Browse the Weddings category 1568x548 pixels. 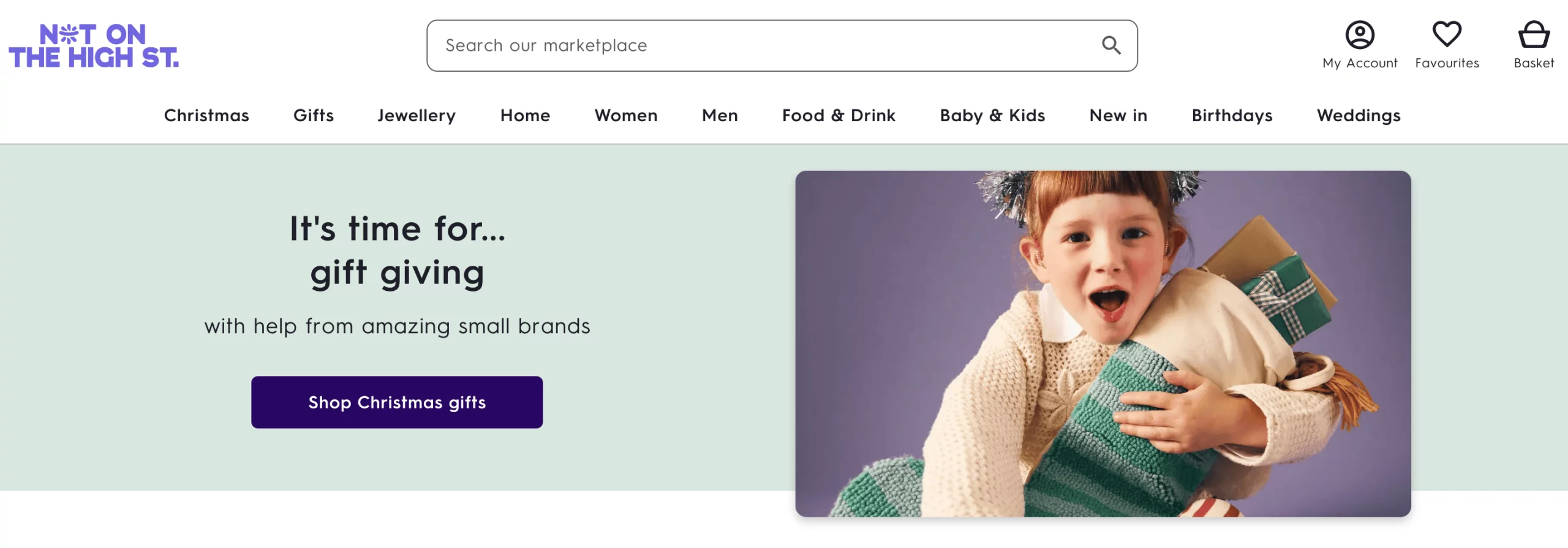(x=1359, y=116)
